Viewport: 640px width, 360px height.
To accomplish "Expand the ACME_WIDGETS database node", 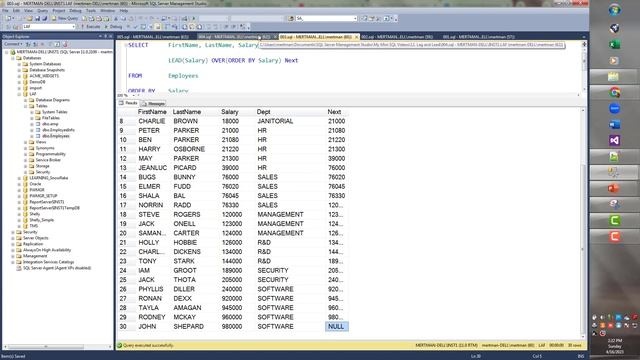I will pyautogui.click(x=19, y=76).
